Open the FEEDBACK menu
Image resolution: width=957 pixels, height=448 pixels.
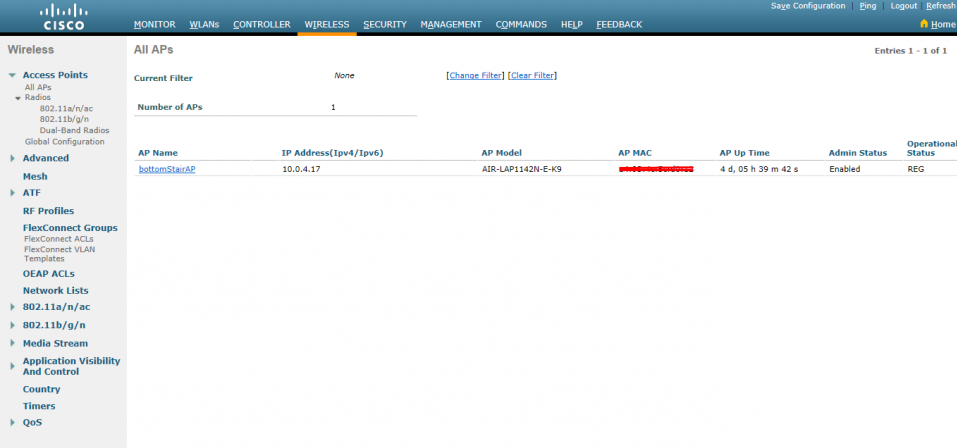click(619, 24)
